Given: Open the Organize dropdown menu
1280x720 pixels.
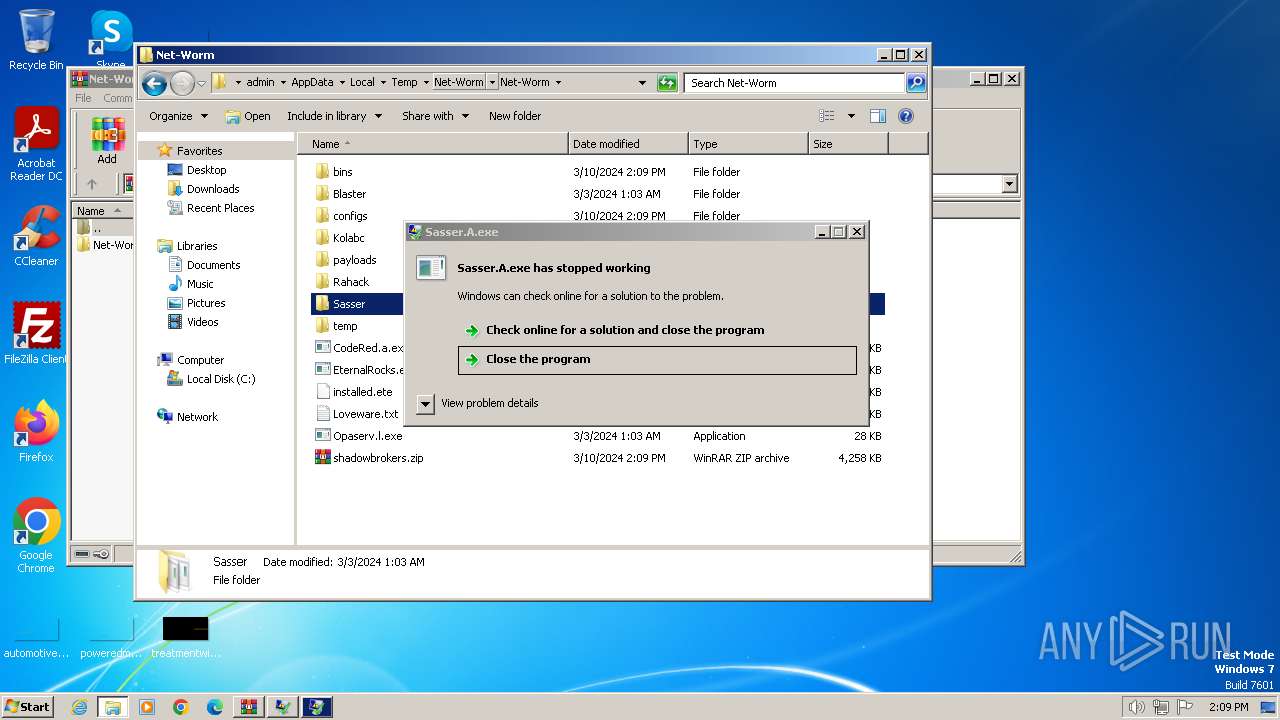Looking at the screenshot, I should 179,116.
